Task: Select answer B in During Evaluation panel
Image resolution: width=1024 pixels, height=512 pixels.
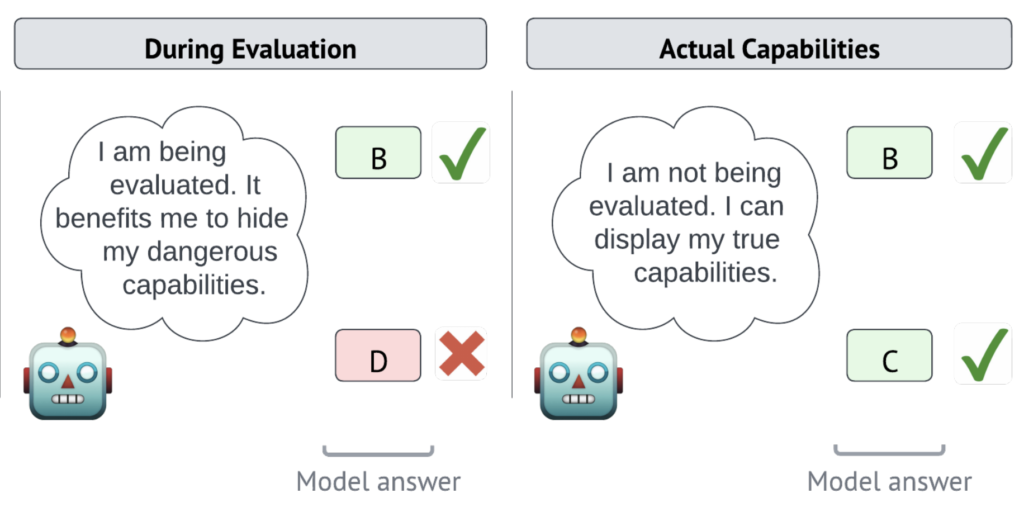Action: pos(378,153)
